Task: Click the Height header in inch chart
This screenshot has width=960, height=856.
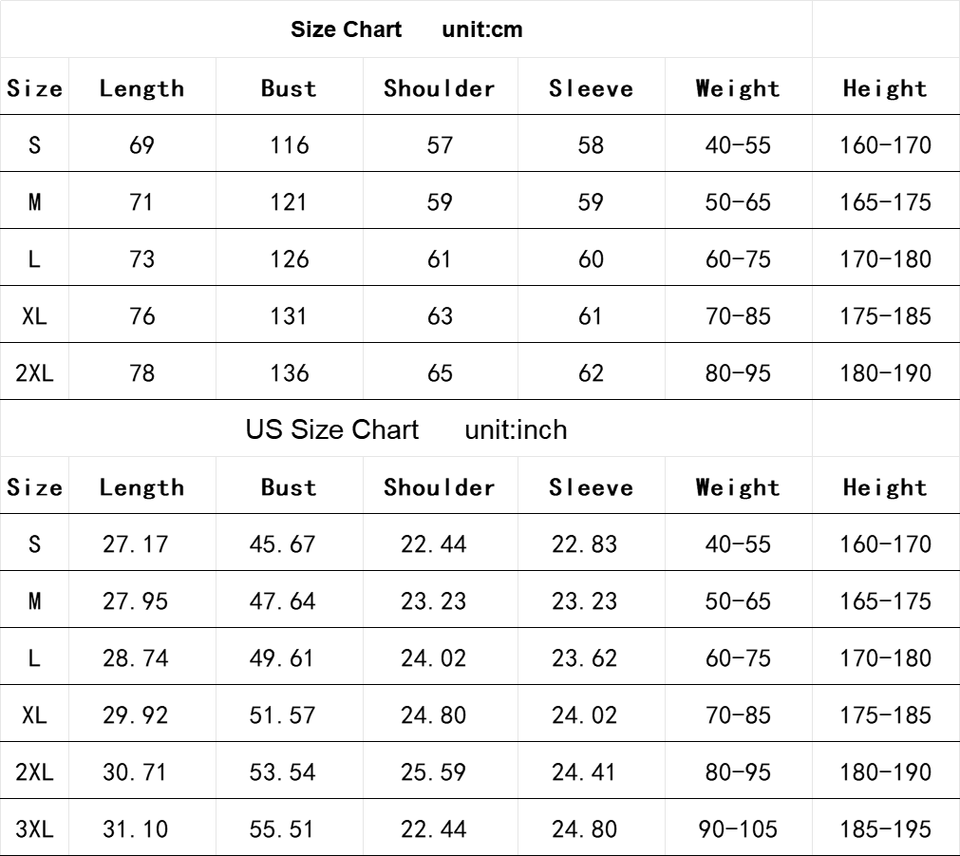Action: click(886, 488)
